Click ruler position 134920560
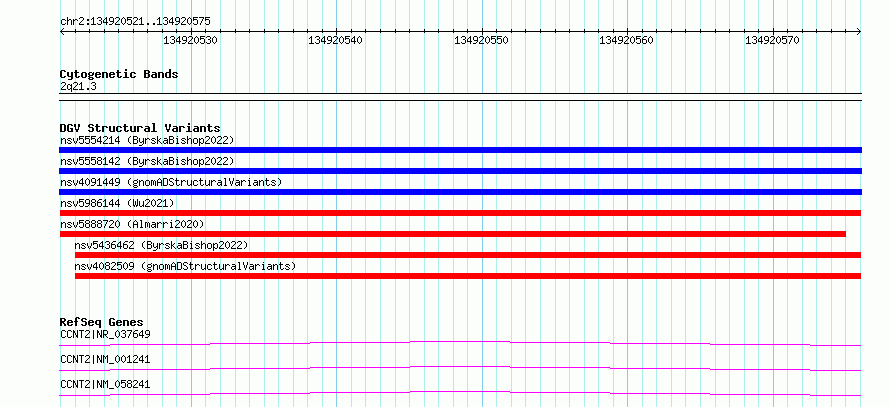 [627, 40]
